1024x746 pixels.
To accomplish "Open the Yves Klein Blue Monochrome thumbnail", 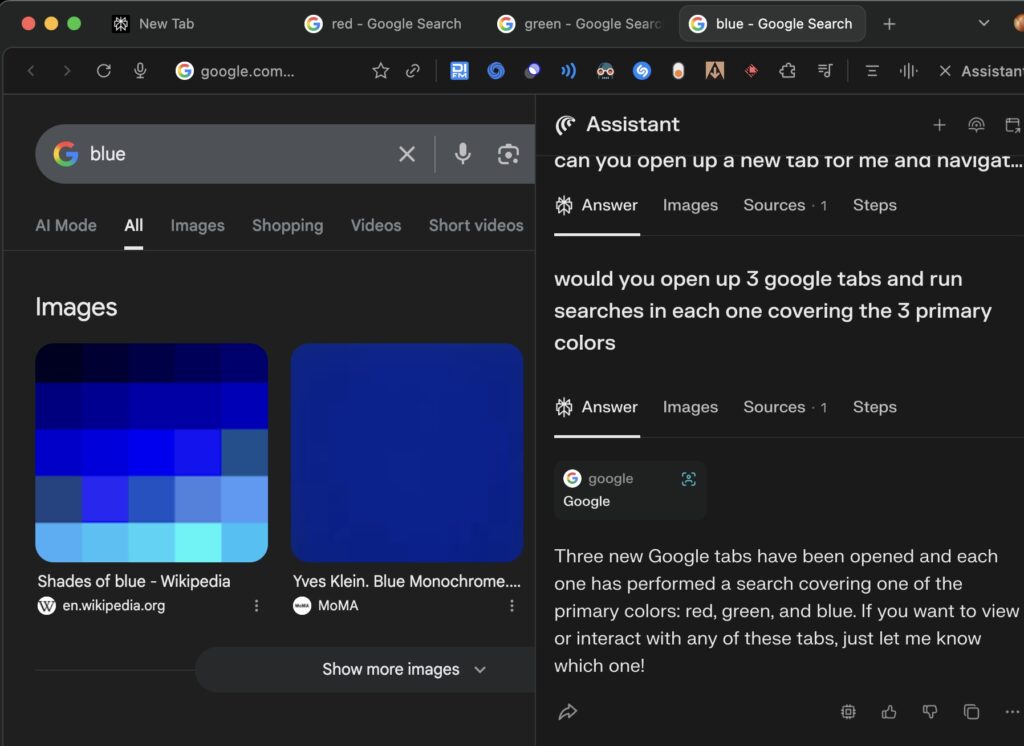I will 407,452.
